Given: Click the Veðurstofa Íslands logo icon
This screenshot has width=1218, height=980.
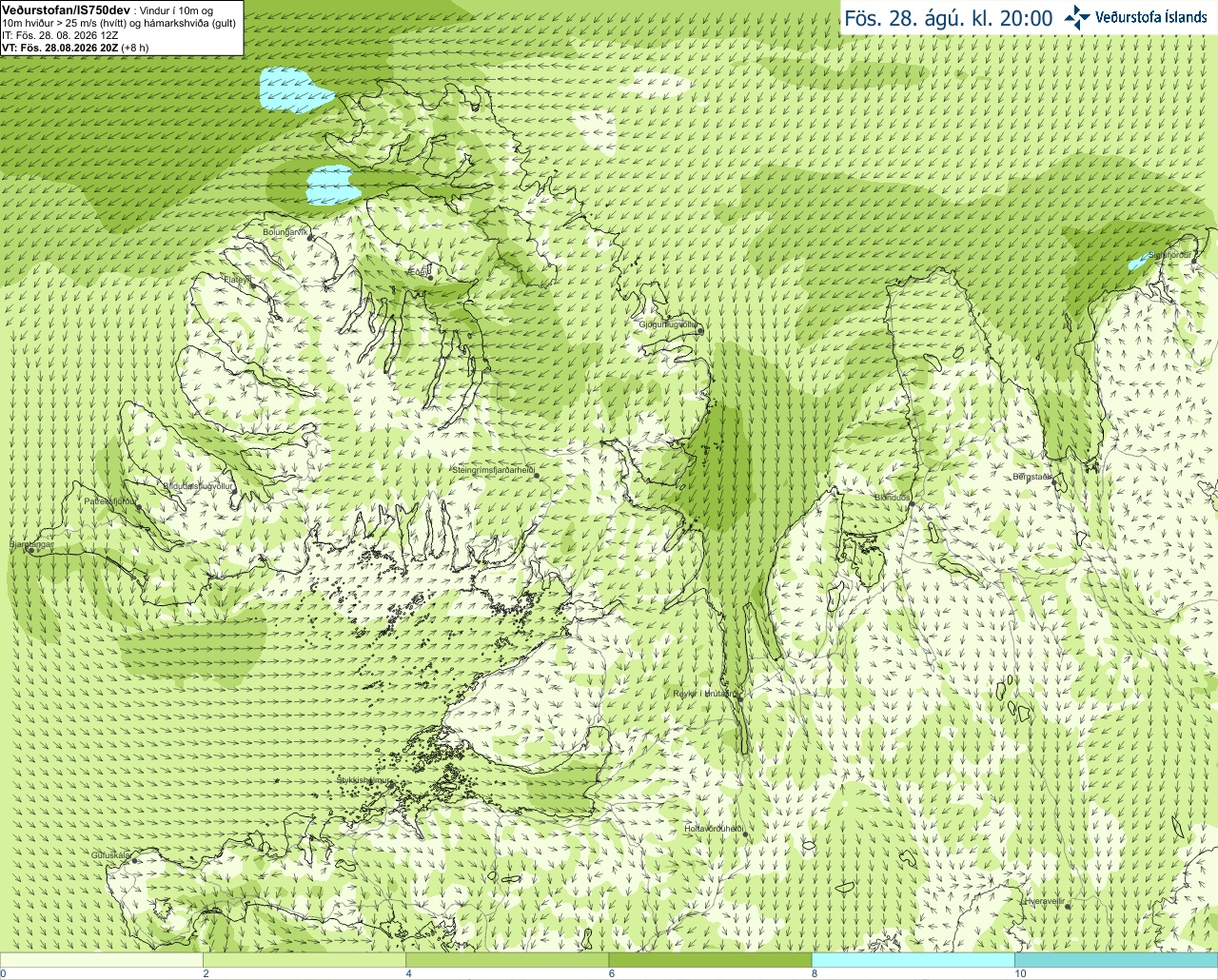Looking at the screenshot, I should click(x=1077, y=17).
